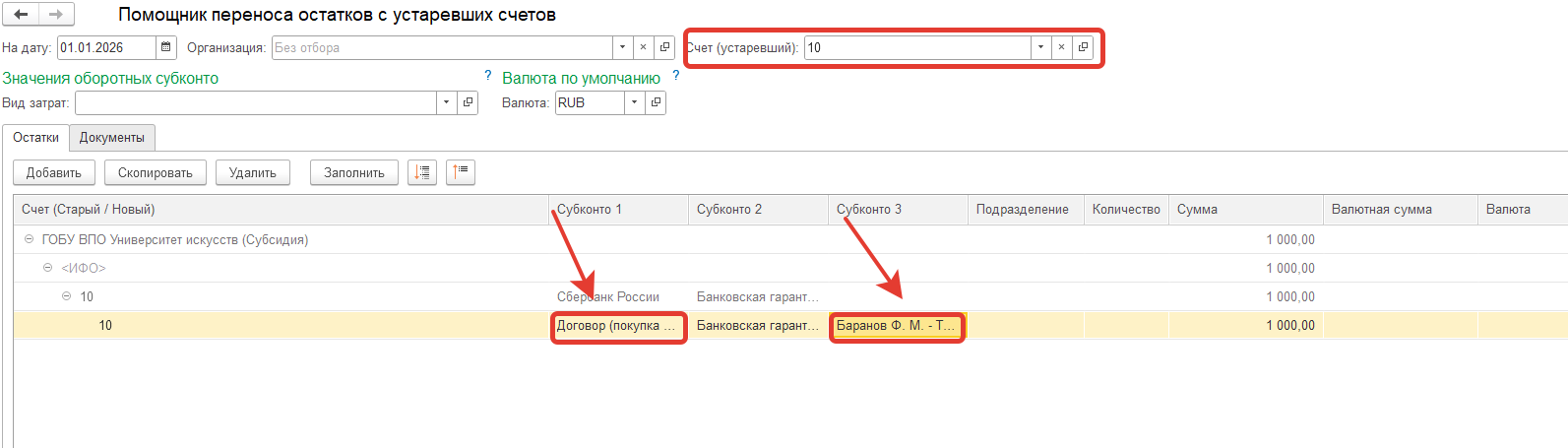The image size is (1568, 448).
Task: Open the Валюта dropdown with RUB
Action: (634, 102)
